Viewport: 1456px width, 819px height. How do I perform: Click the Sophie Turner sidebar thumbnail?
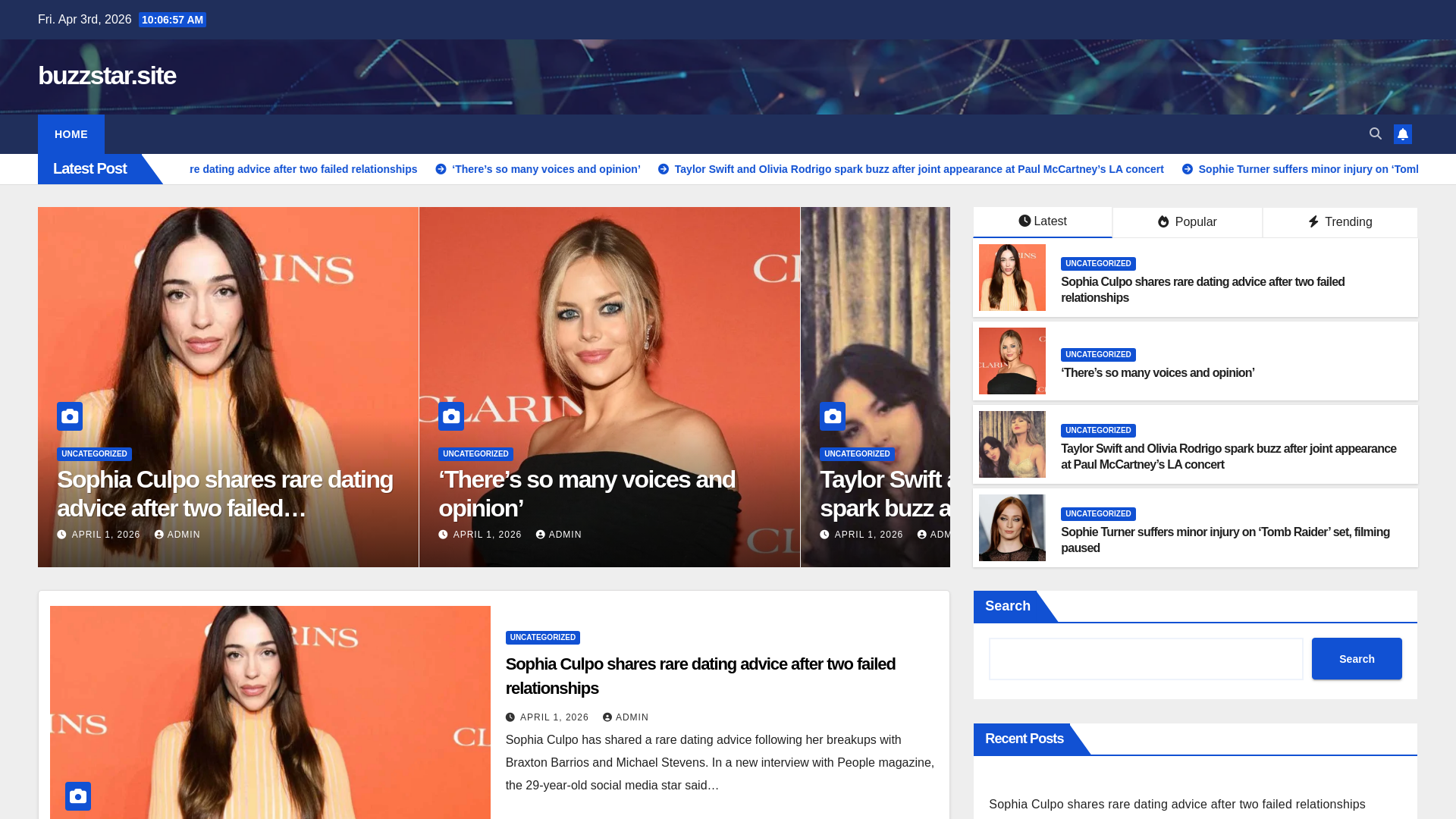[x=1012, y=528]
